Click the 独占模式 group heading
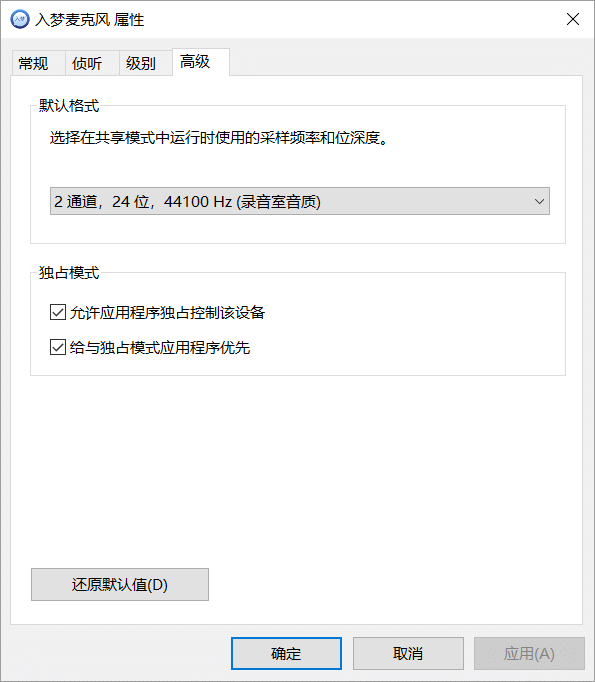Image resolution: width=595 pixels, height=682 pixels. (69, 273)
